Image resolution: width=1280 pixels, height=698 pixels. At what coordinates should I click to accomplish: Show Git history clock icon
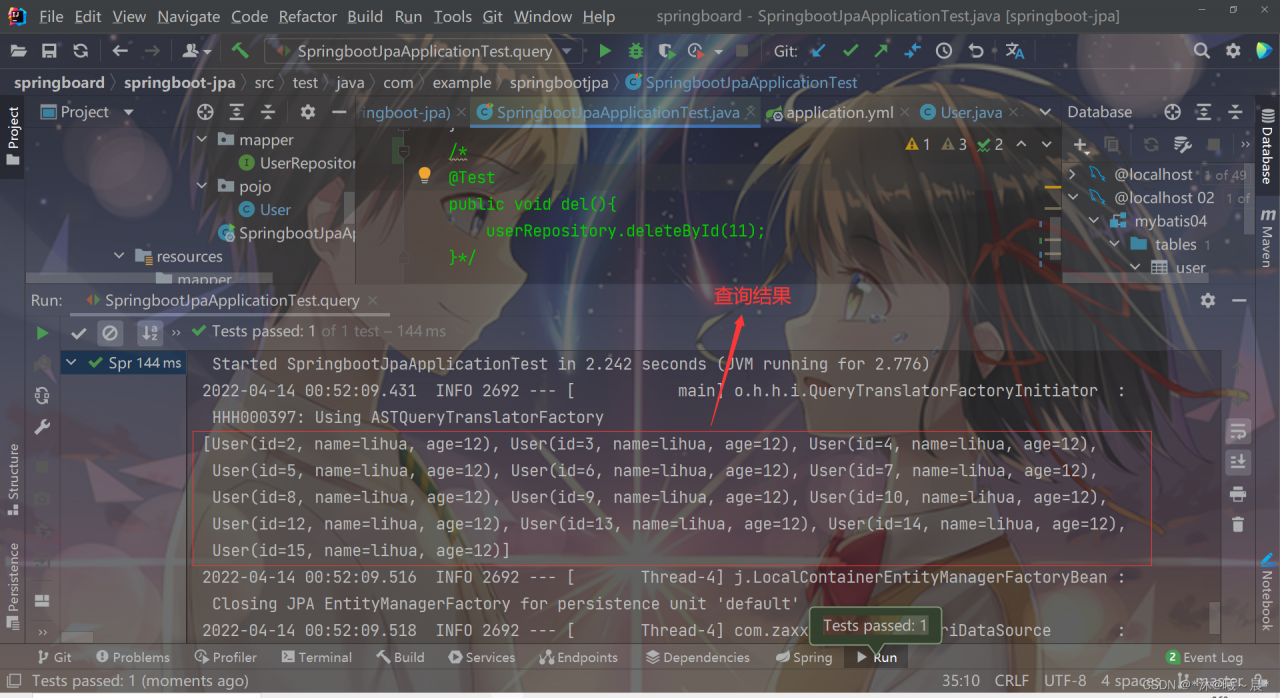coord(944,50)
